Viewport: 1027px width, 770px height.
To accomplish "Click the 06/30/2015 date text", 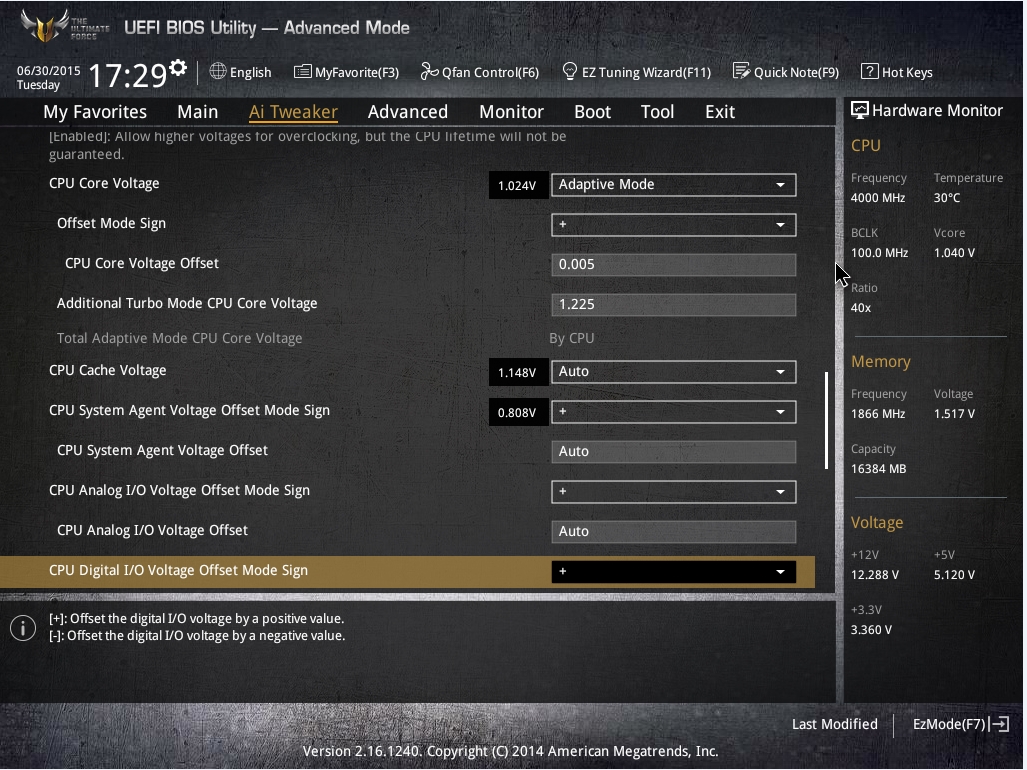I will pyautogui.click(x=48, y=71).
